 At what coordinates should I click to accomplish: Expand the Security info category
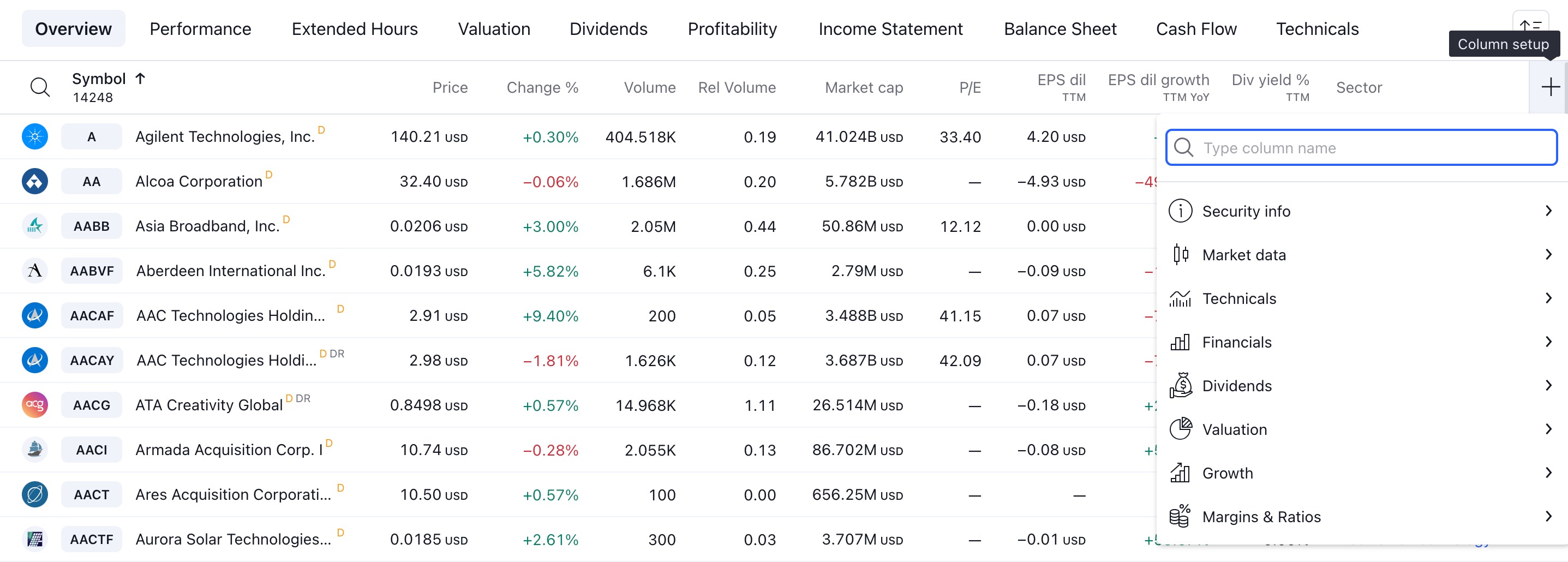click(1362, 211)
